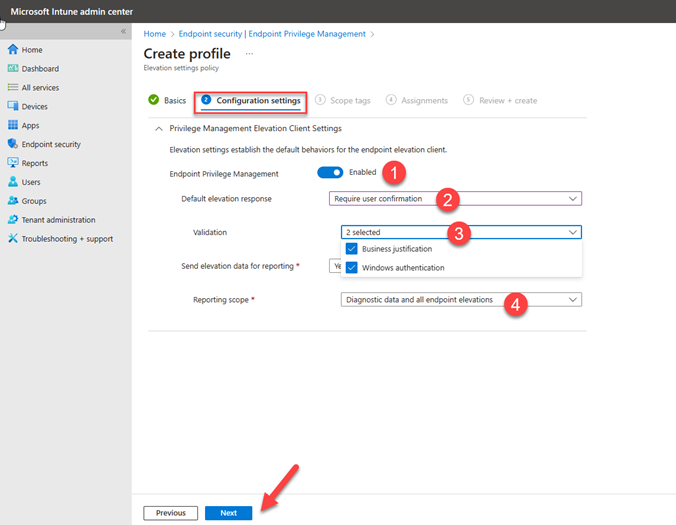Click the Previous button

click(x=171, y=513)
